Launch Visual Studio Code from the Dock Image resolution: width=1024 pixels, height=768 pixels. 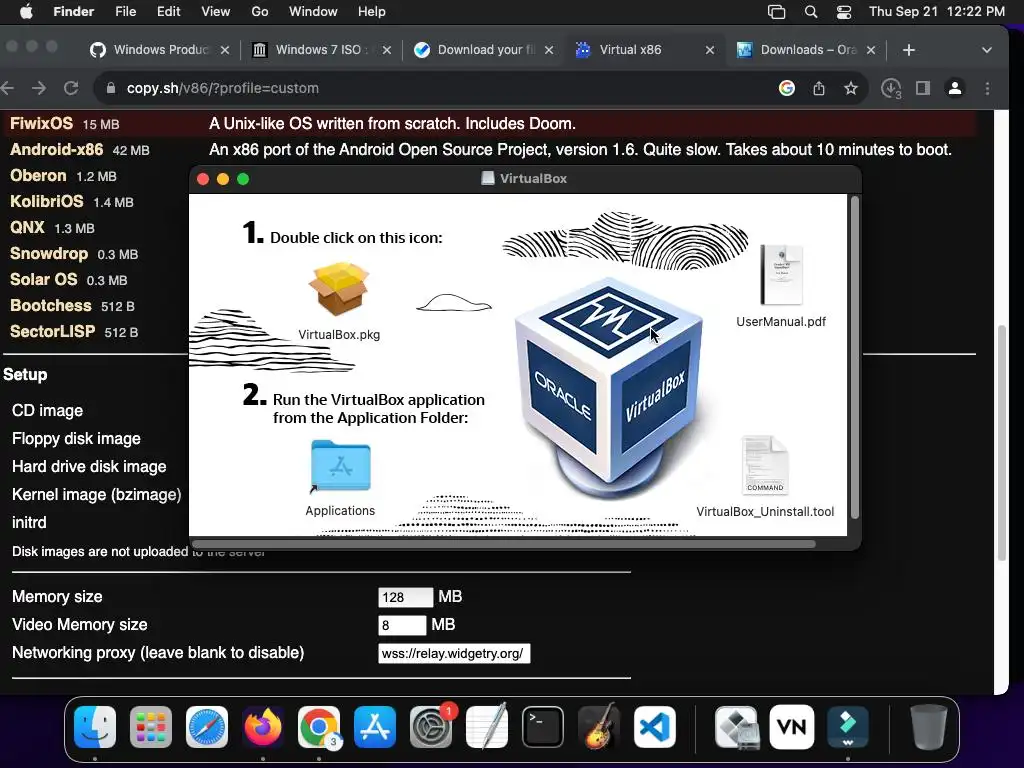pos(654,727)
